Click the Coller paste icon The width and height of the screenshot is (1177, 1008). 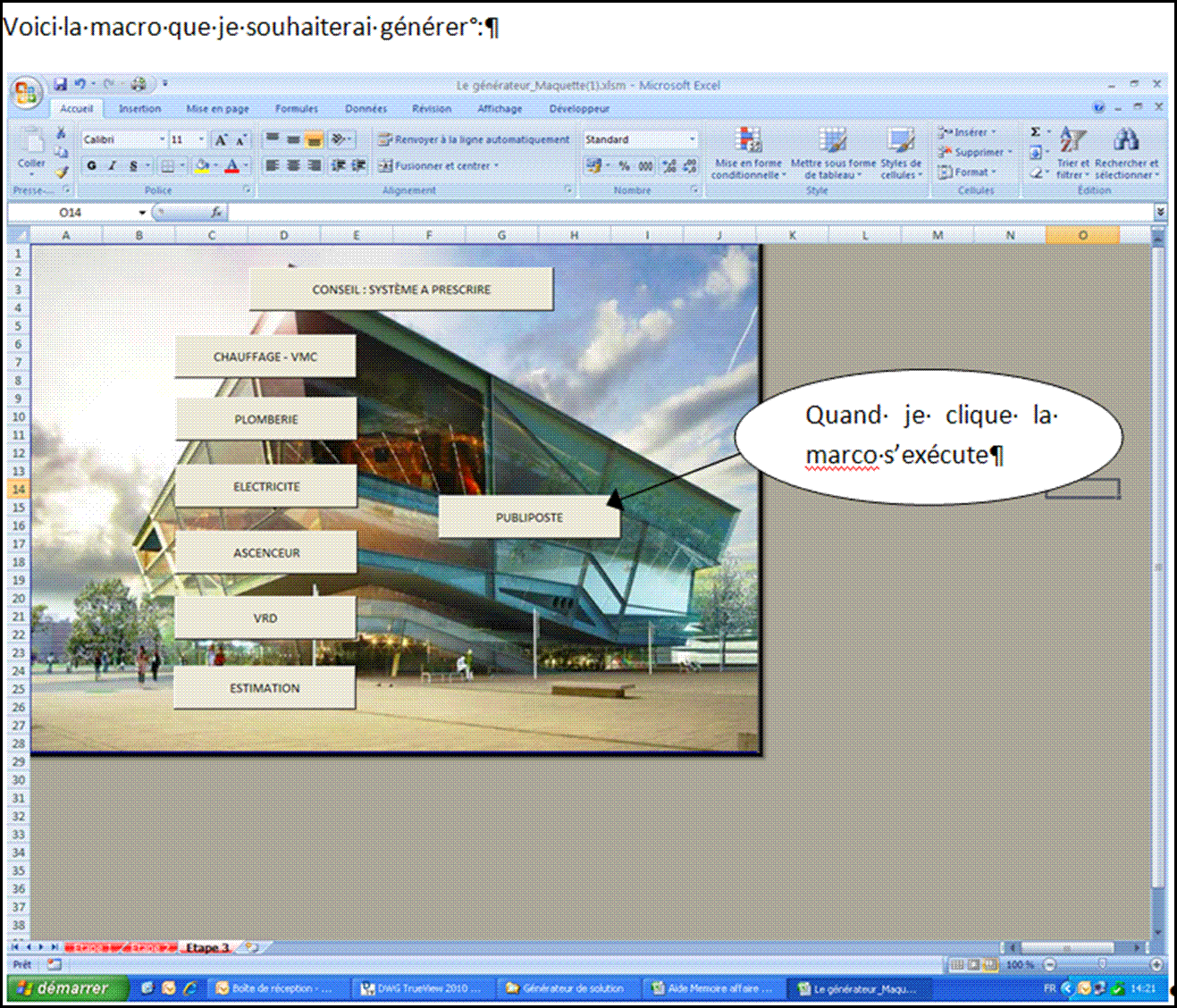click(x=31, y=147)
